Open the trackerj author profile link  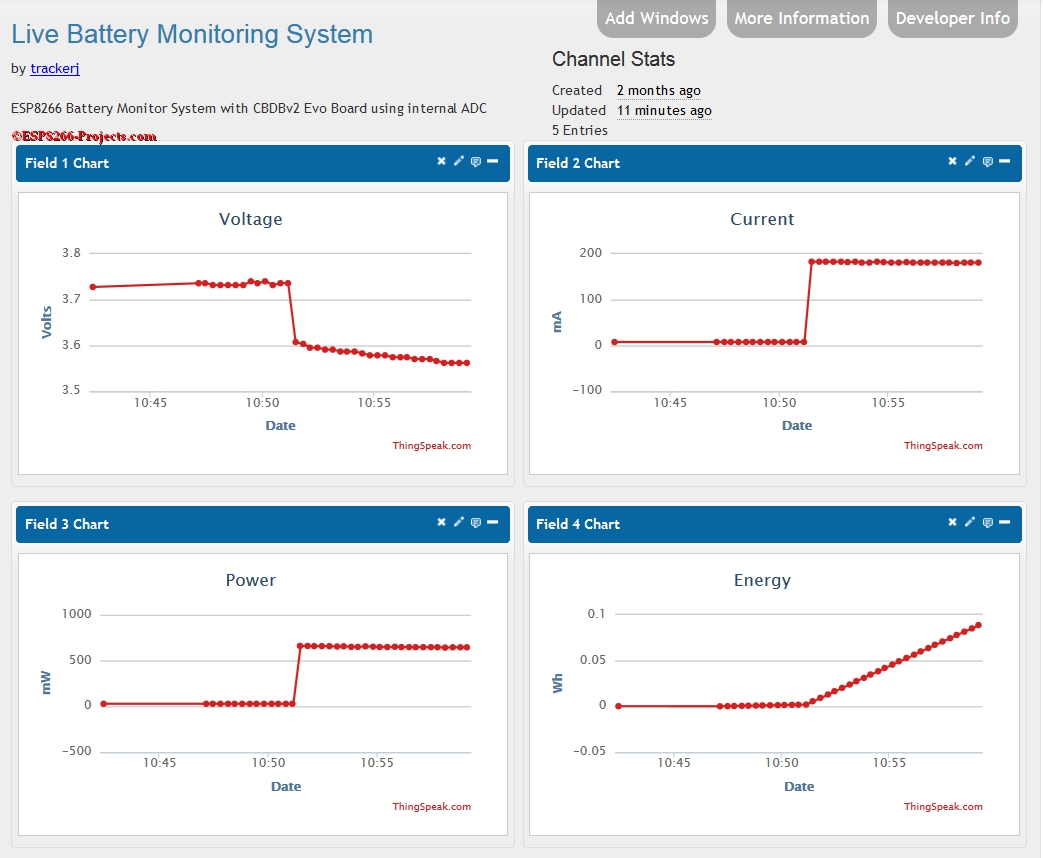point(55,69)
